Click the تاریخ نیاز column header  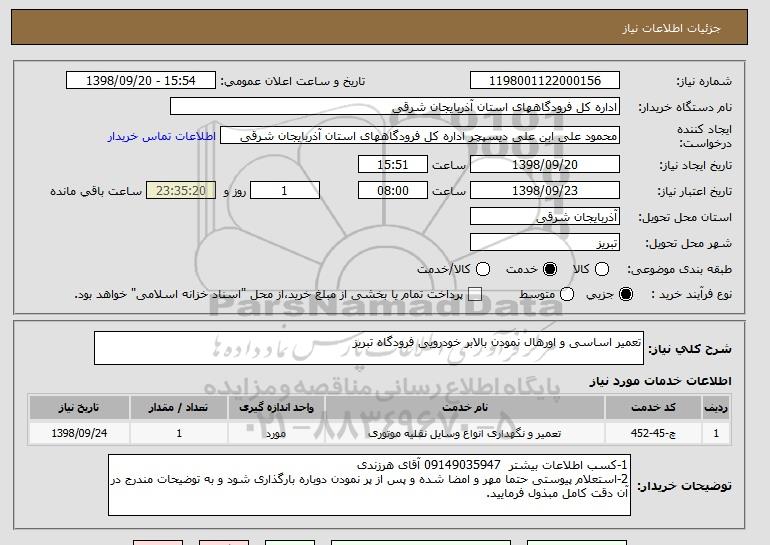[79, 408]
